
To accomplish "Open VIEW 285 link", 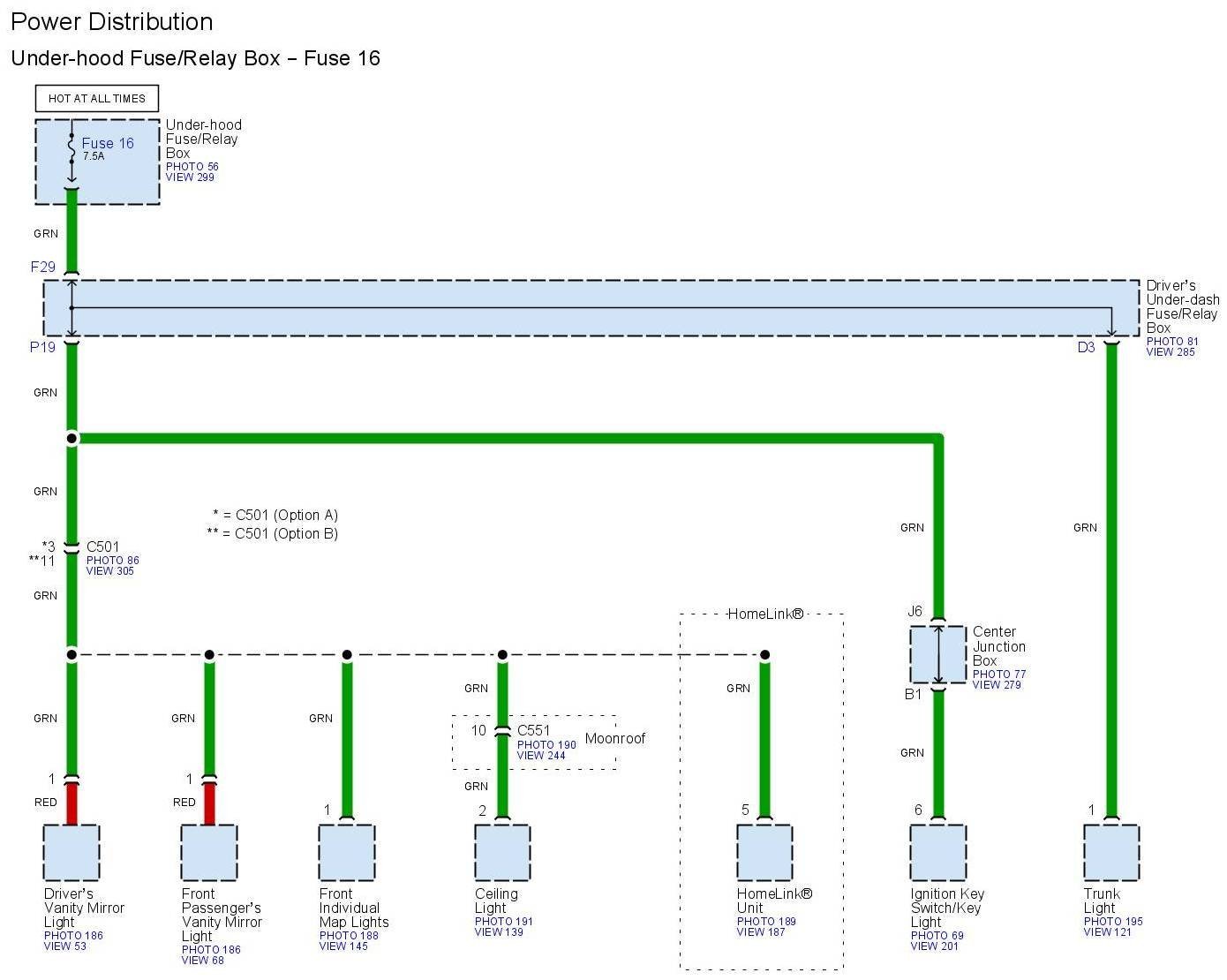I will (1170, 352).
